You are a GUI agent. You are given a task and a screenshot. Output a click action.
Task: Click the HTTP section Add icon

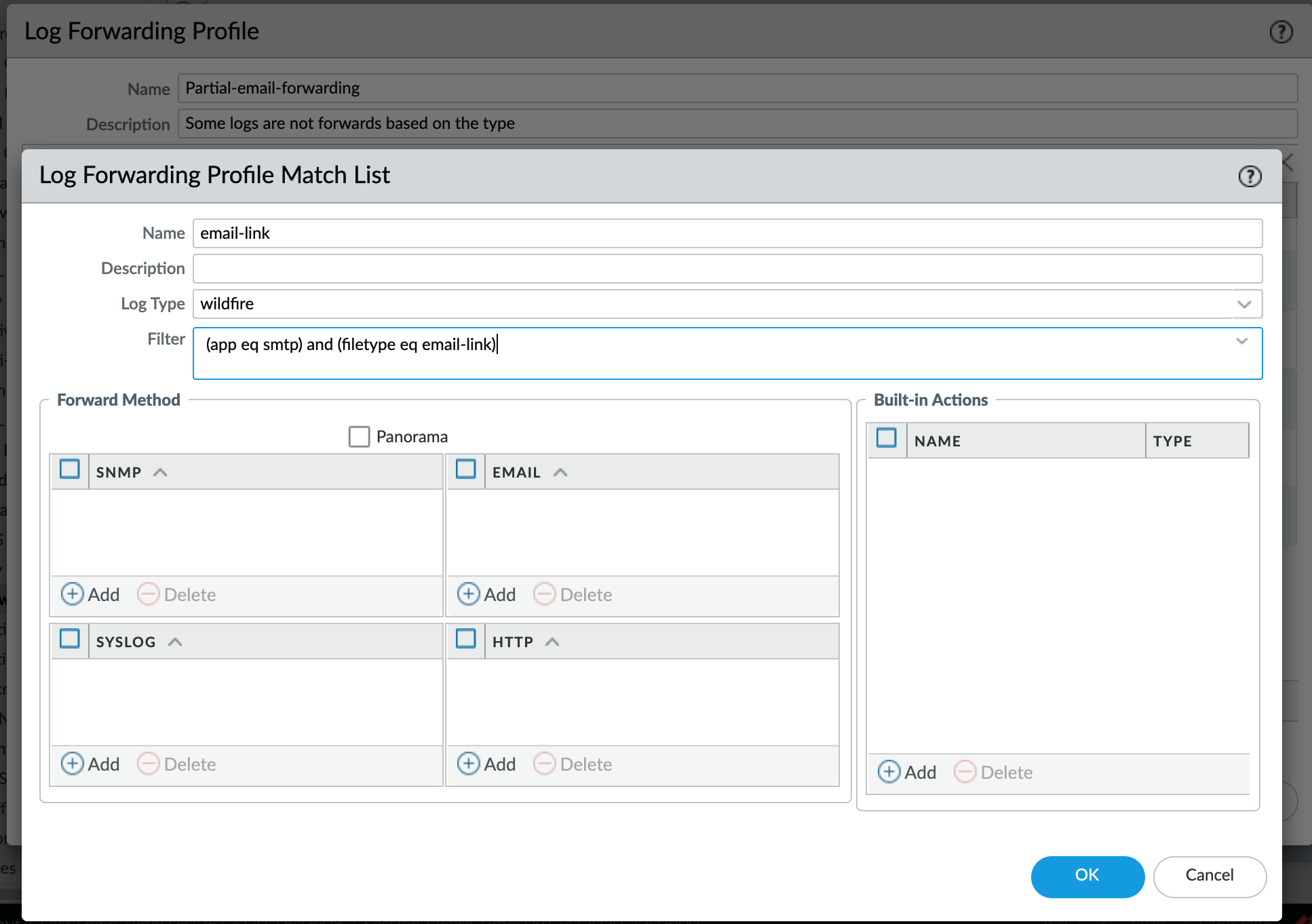(469, 764)
